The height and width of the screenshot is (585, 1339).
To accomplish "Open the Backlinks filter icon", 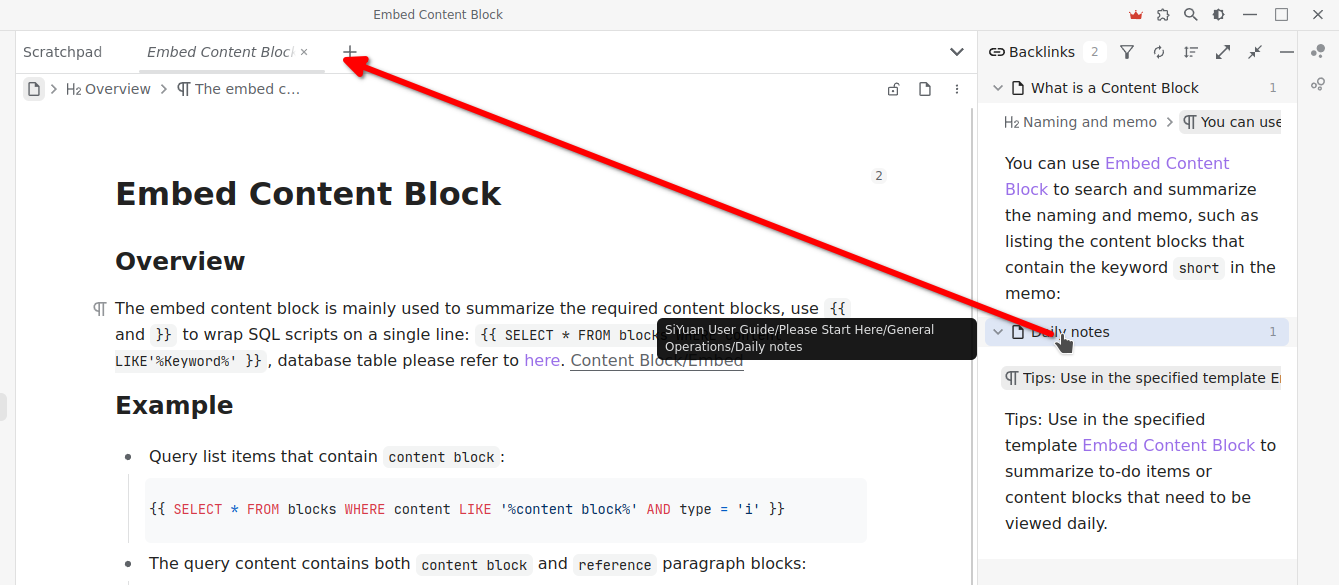I will tap(1127, 51).
